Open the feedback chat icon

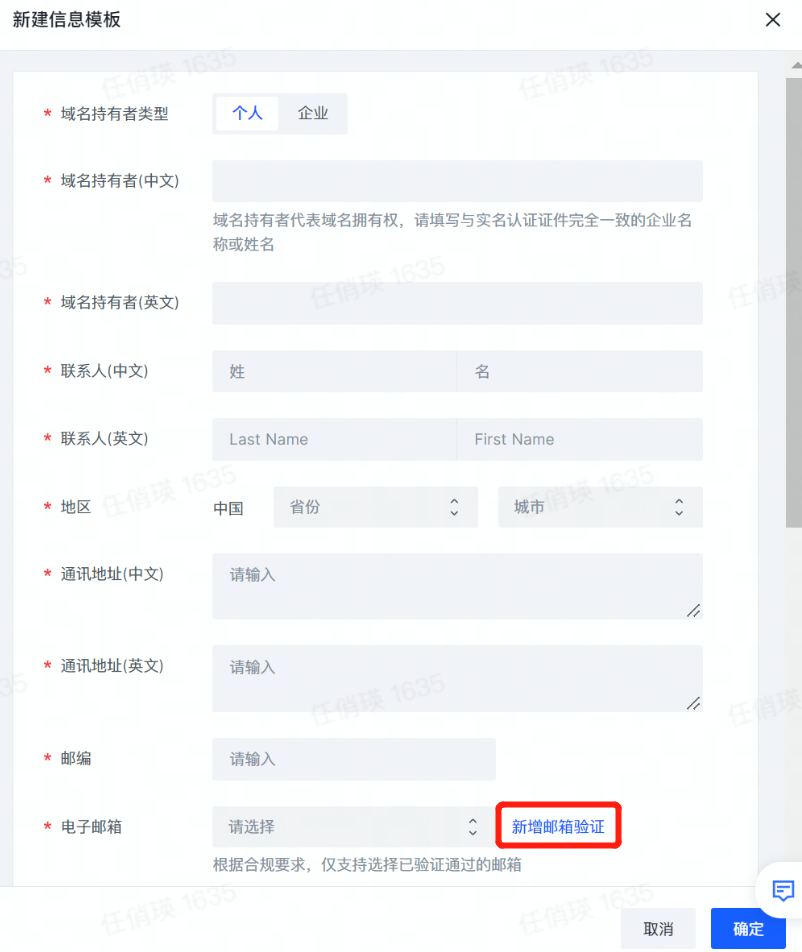pyautogui.click(x=783, y=889)
